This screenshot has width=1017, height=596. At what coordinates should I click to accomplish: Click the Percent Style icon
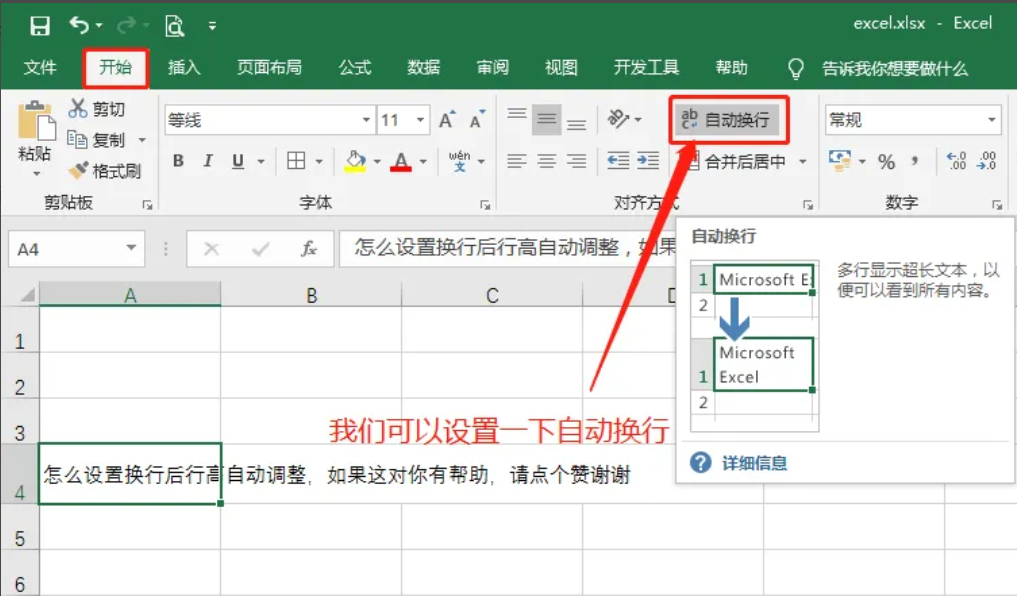point(886,161)
